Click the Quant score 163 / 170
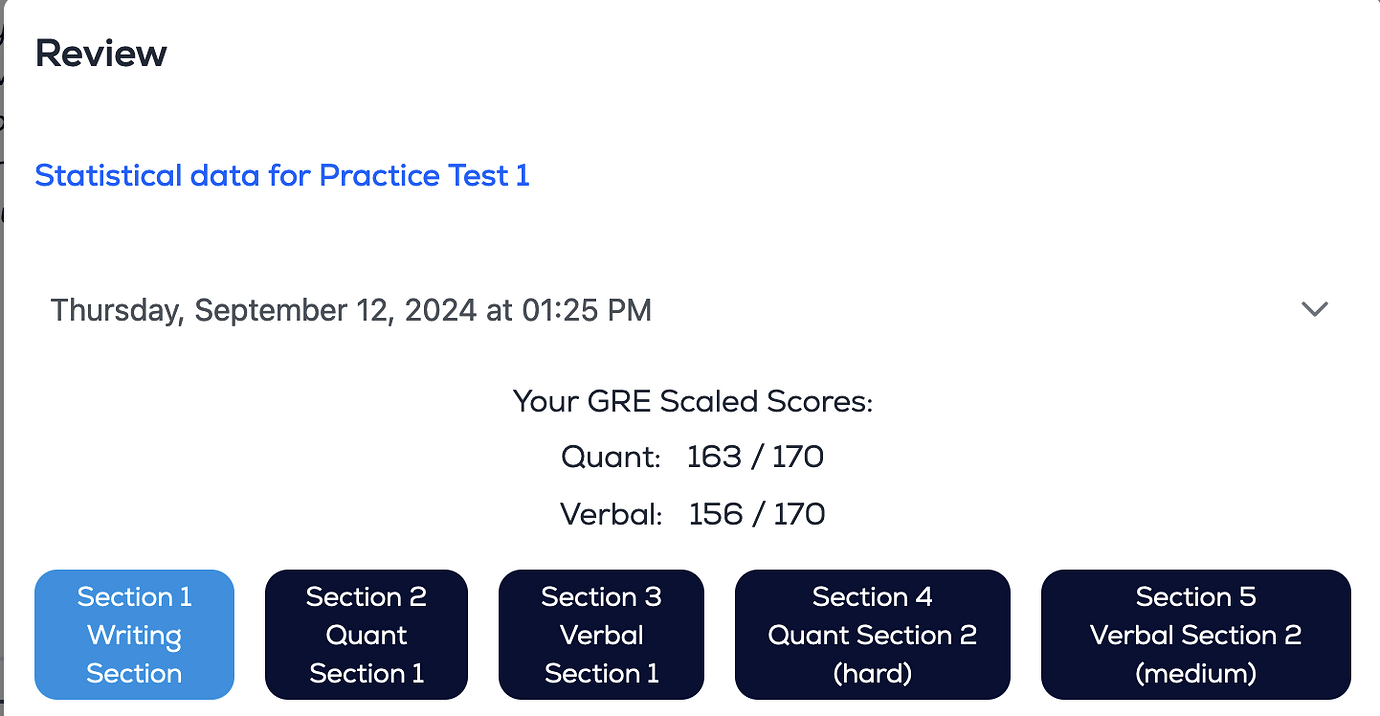 (755, 456)
